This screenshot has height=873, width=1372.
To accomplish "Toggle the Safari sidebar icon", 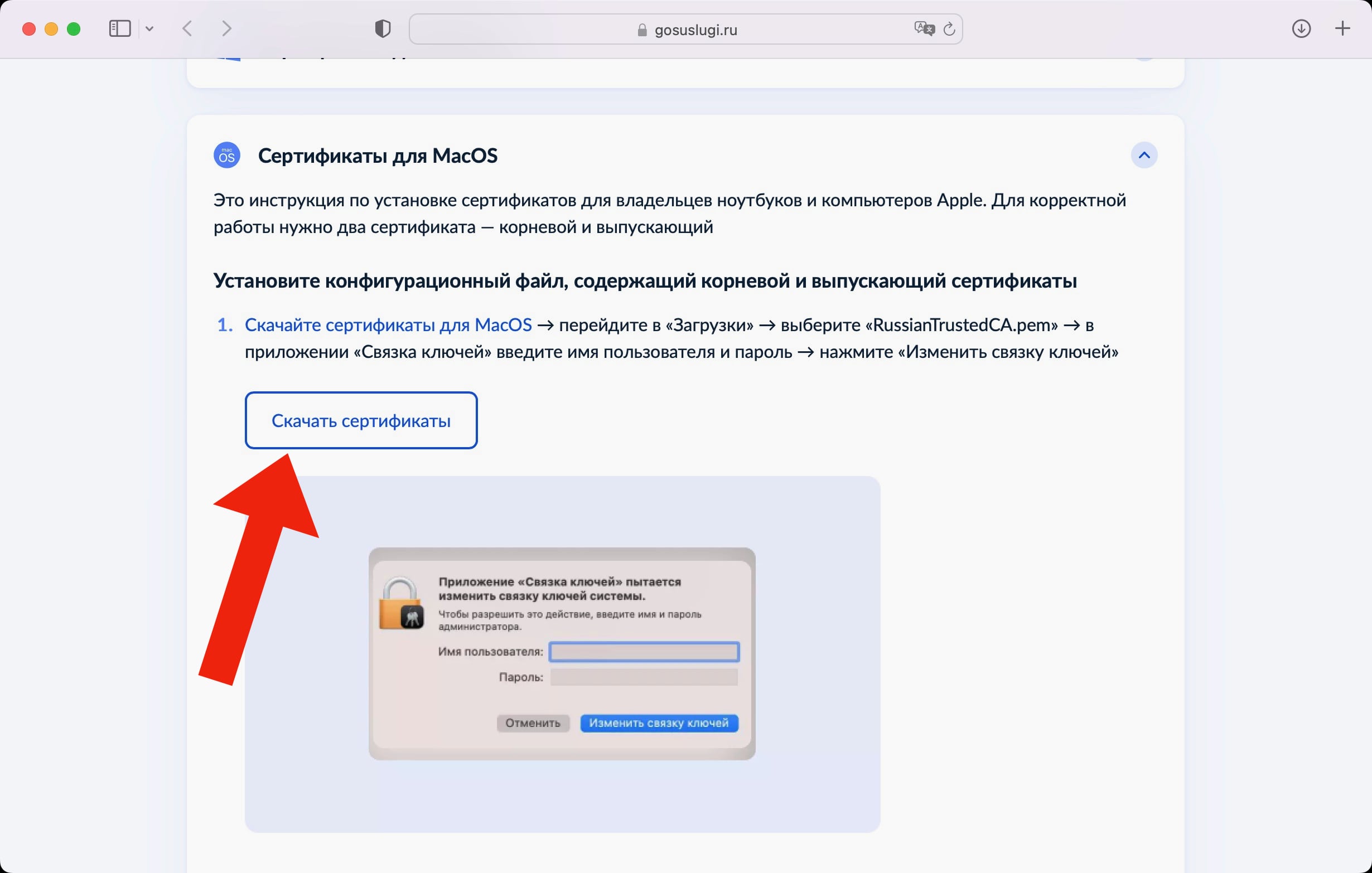I will pyautogui.click(x=120, y=28).
